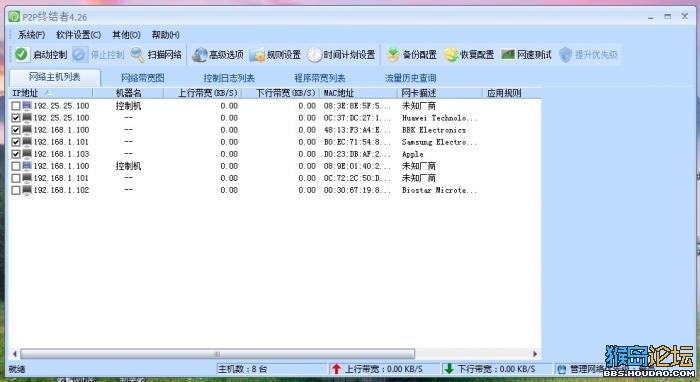Open 时间计划设置 clock icon
Screen dimensions: 700x382
314,54
